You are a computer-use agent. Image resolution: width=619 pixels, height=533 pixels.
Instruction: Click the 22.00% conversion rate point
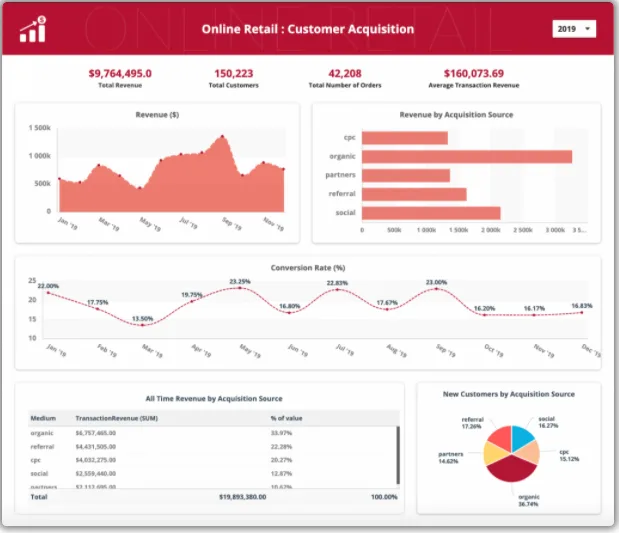[48, 293]
